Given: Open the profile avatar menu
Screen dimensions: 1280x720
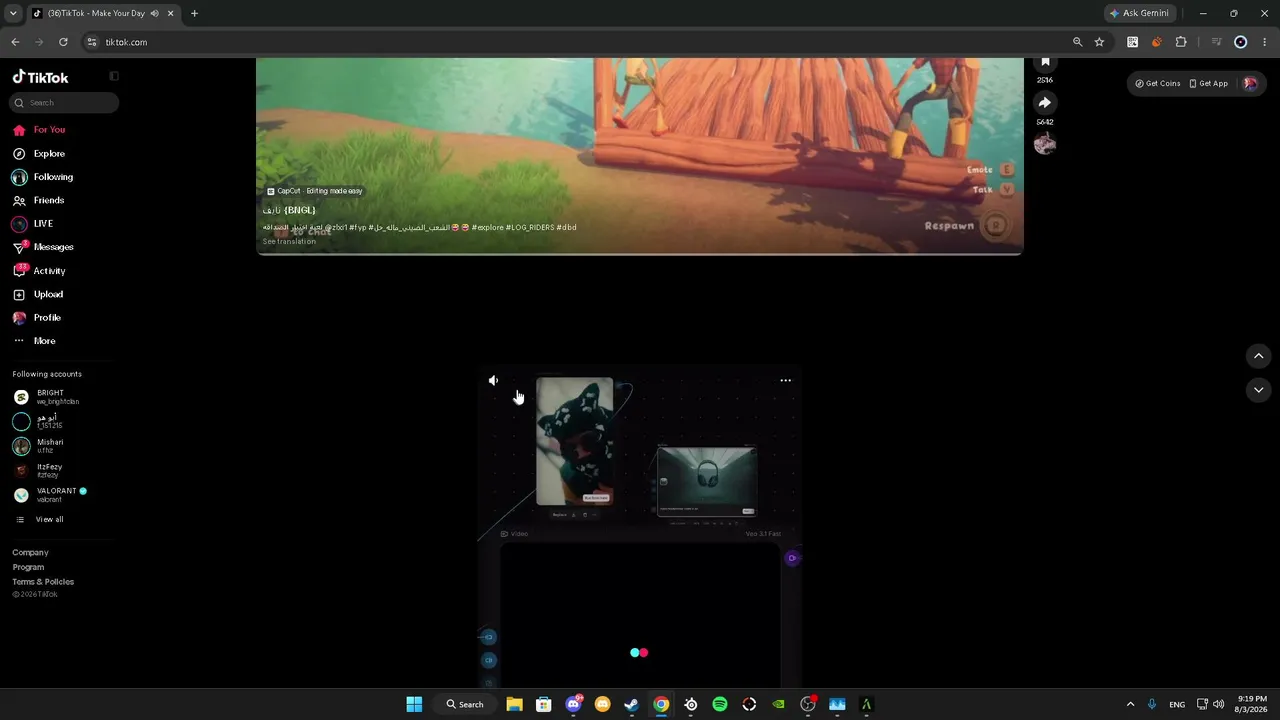Looking at the screenshot, I should point(1250,84).
